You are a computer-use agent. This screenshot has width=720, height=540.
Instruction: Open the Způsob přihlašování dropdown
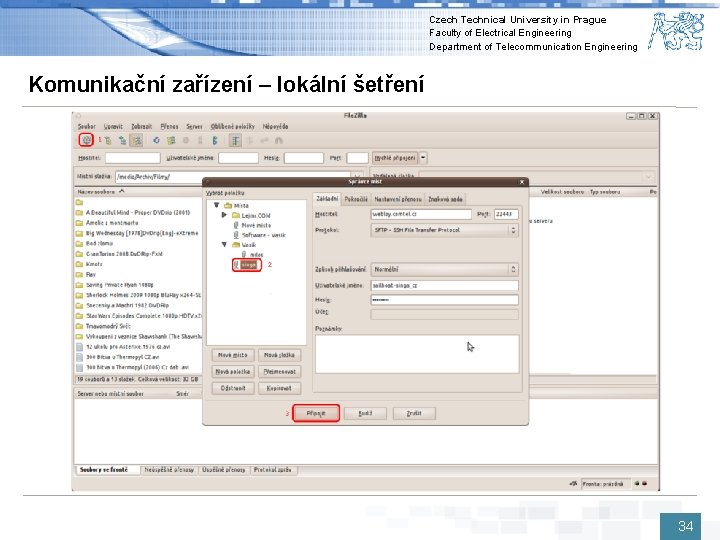(444, 269)
